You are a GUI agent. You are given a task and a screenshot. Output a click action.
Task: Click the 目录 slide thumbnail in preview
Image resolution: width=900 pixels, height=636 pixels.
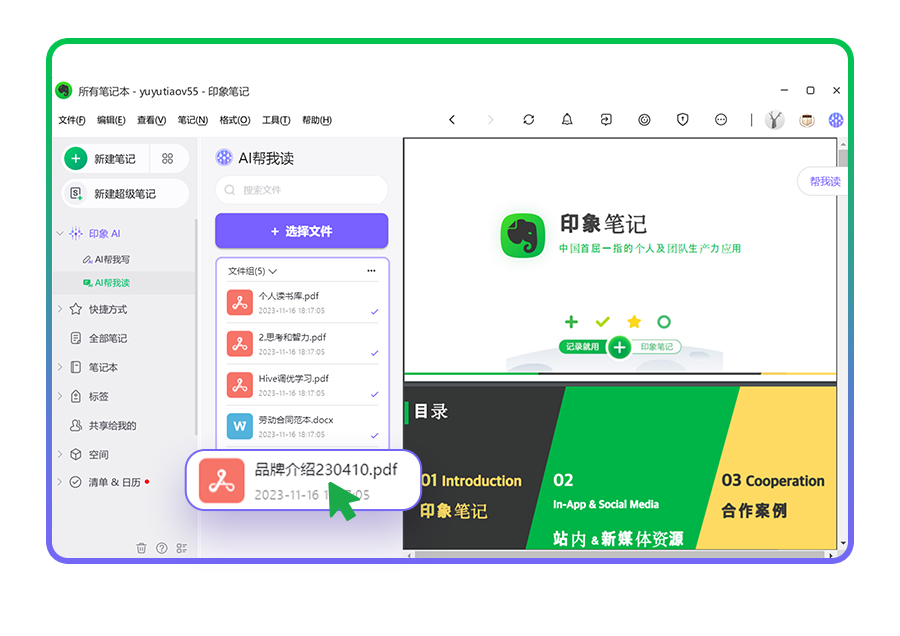point(620,467)
